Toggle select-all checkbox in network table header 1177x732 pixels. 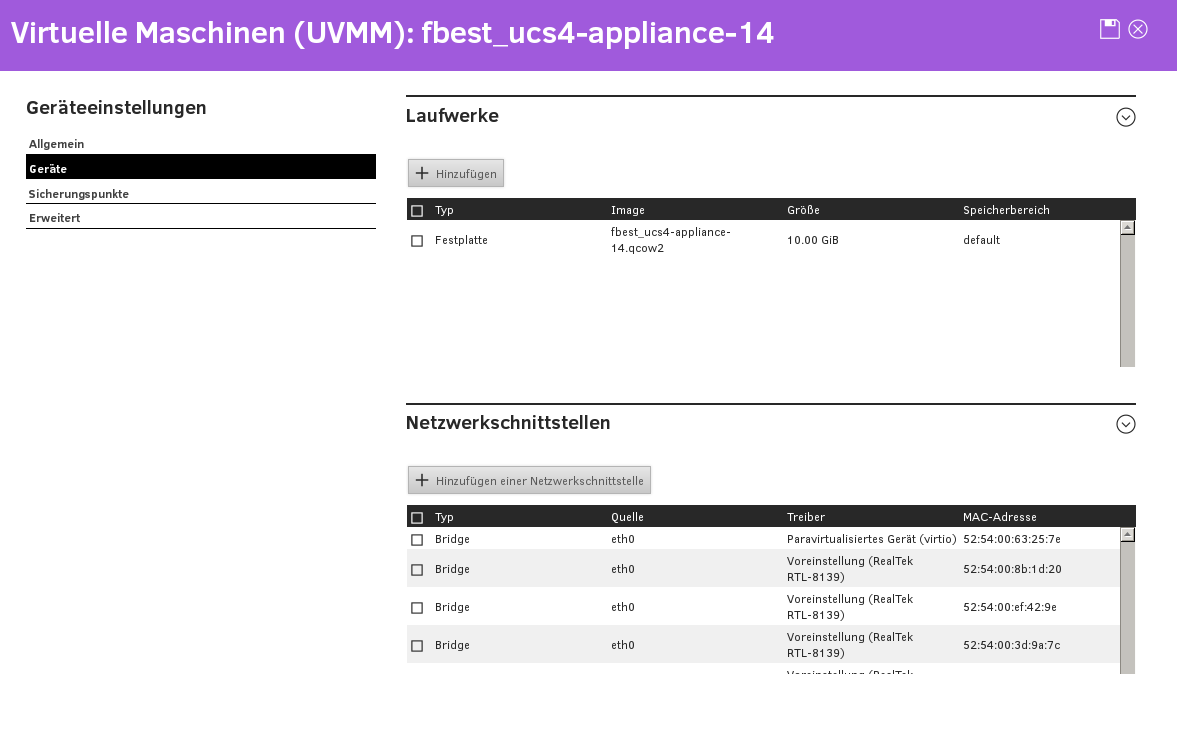tap(417, 517)
